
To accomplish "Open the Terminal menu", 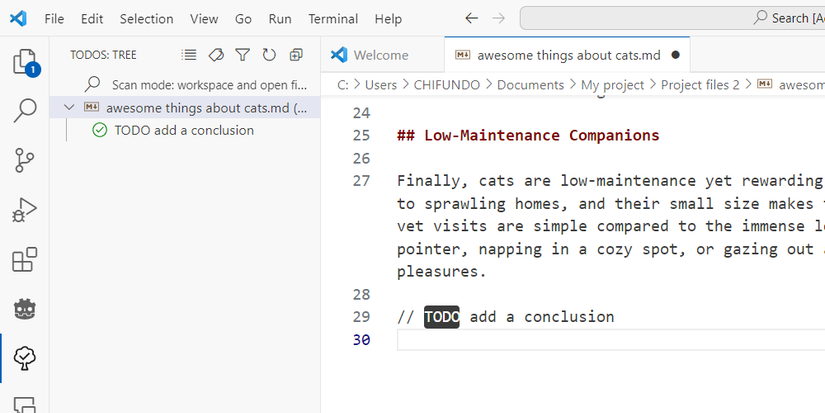I will pos(332,19).
